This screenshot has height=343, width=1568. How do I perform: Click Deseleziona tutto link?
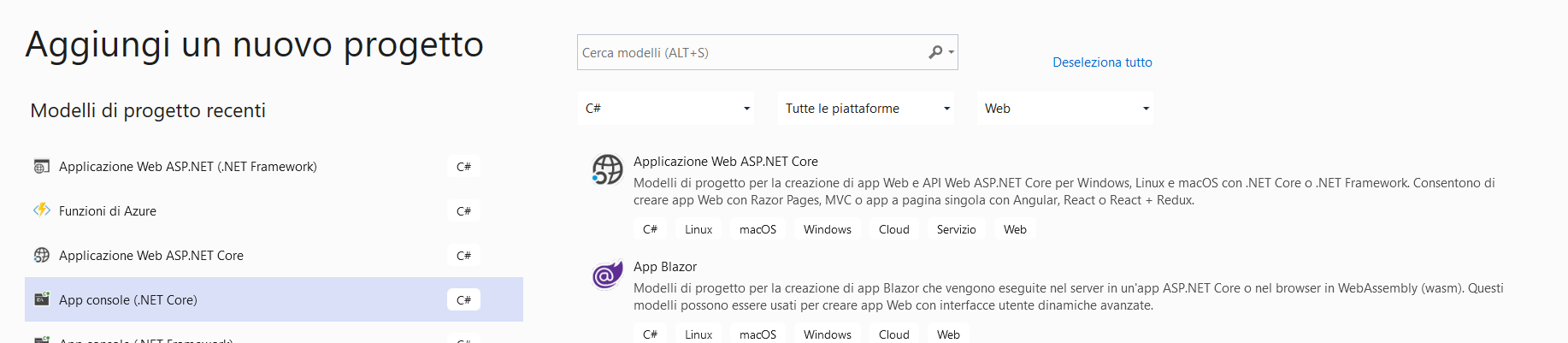(x=1102, y=62)
